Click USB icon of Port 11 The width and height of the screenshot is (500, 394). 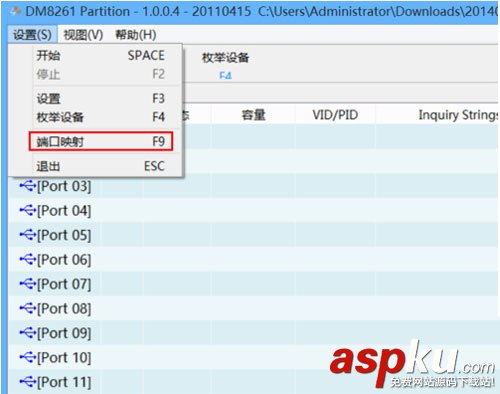click(x=27, y=382)
